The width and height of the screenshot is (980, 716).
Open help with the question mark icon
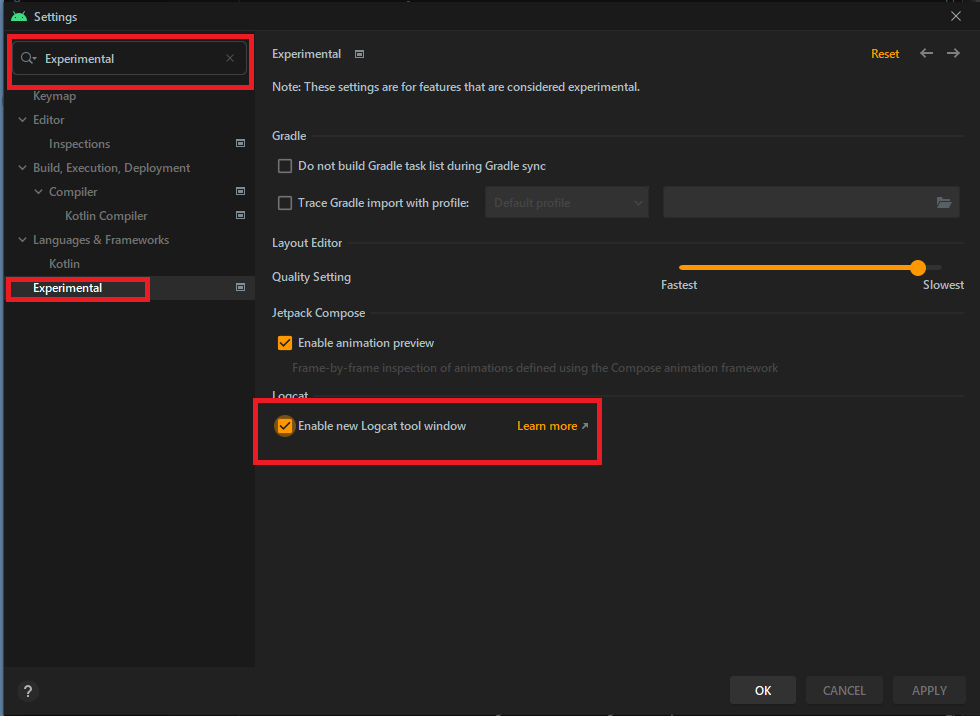click(28, 691)
